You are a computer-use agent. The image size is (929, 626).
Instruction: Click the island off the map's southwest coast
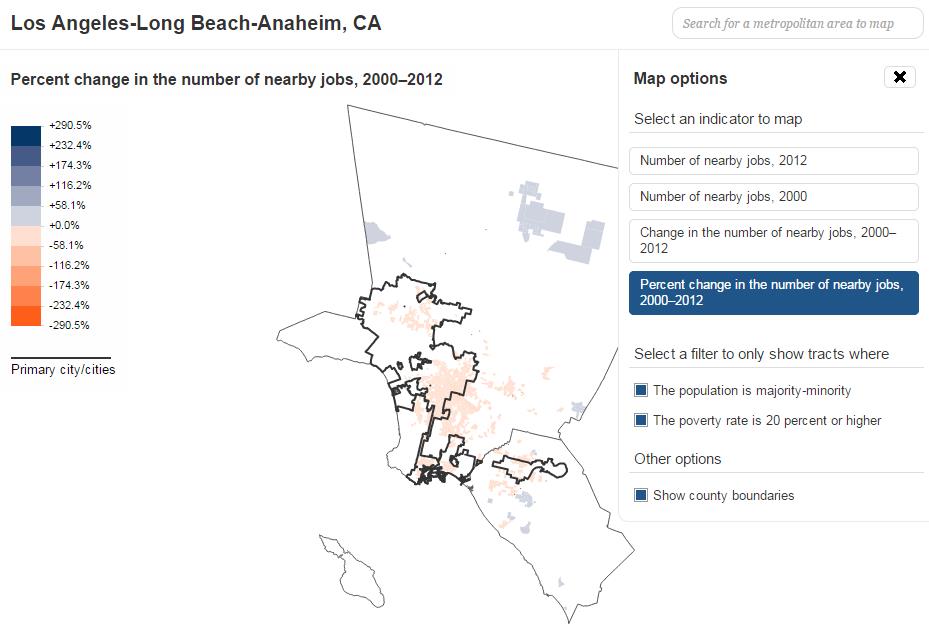pyautogui.click(x=357, y=575)
